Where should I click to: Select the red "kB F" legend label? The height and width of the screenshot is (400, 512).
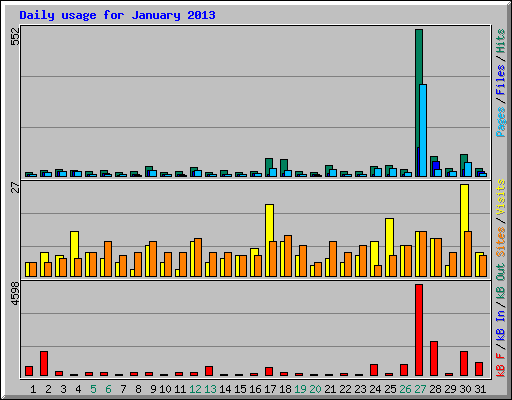(501, 365)
